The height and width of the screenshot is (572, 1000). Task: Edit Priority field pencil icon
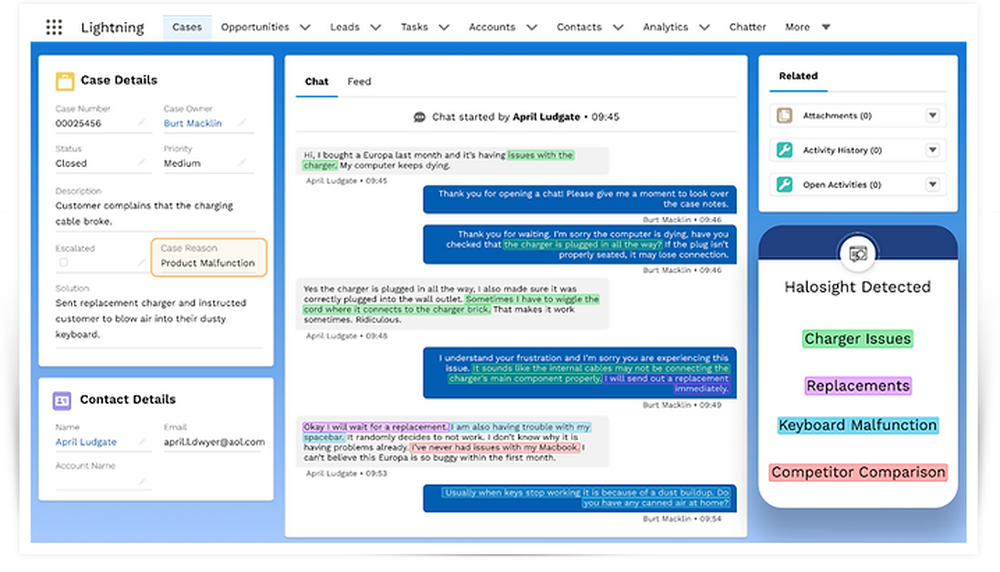pos(242,163)
